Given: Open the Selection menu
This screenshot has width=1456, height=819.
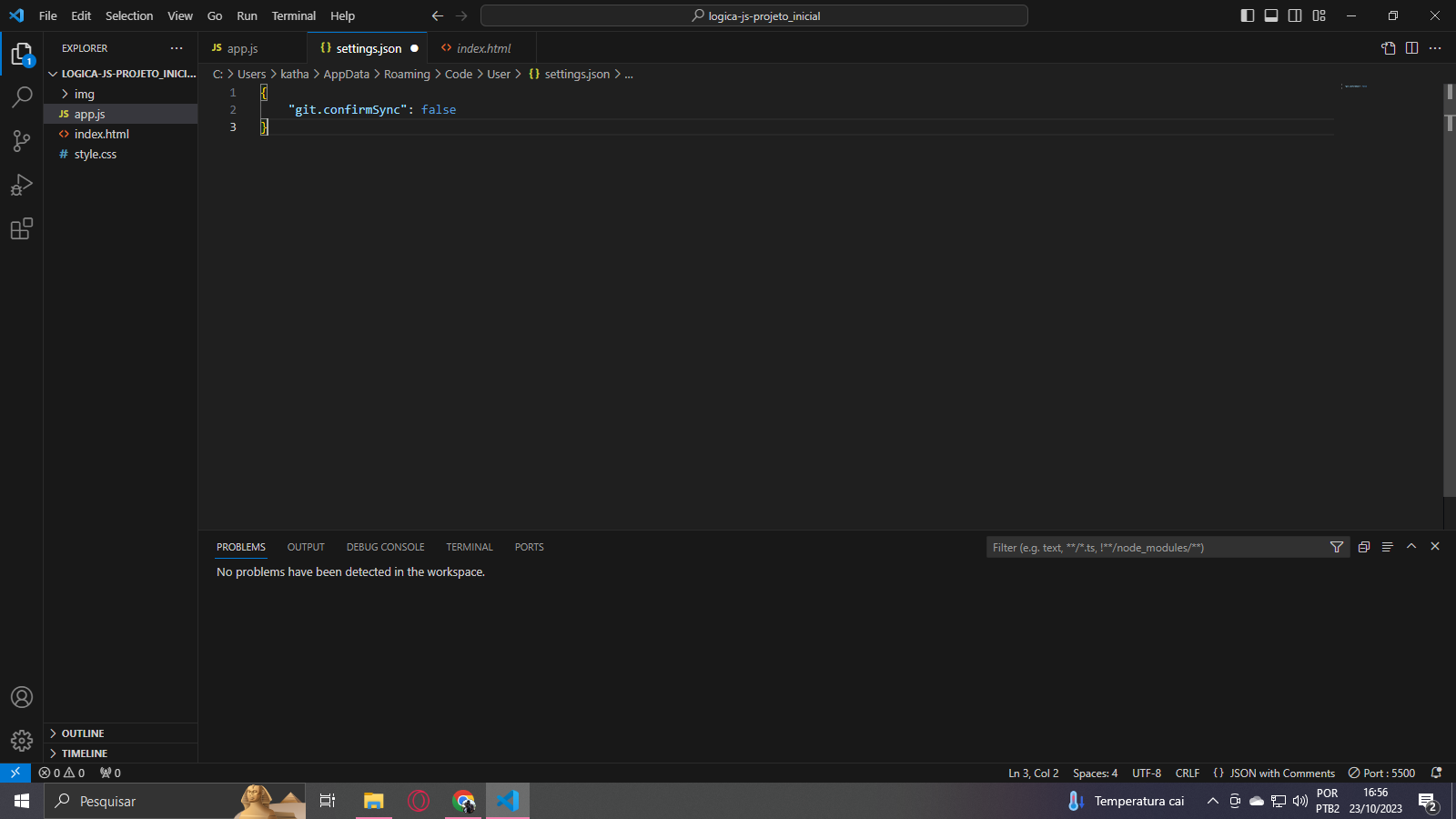Looking at the screenshot, I should pyautogui.click(x=129, y=15).
